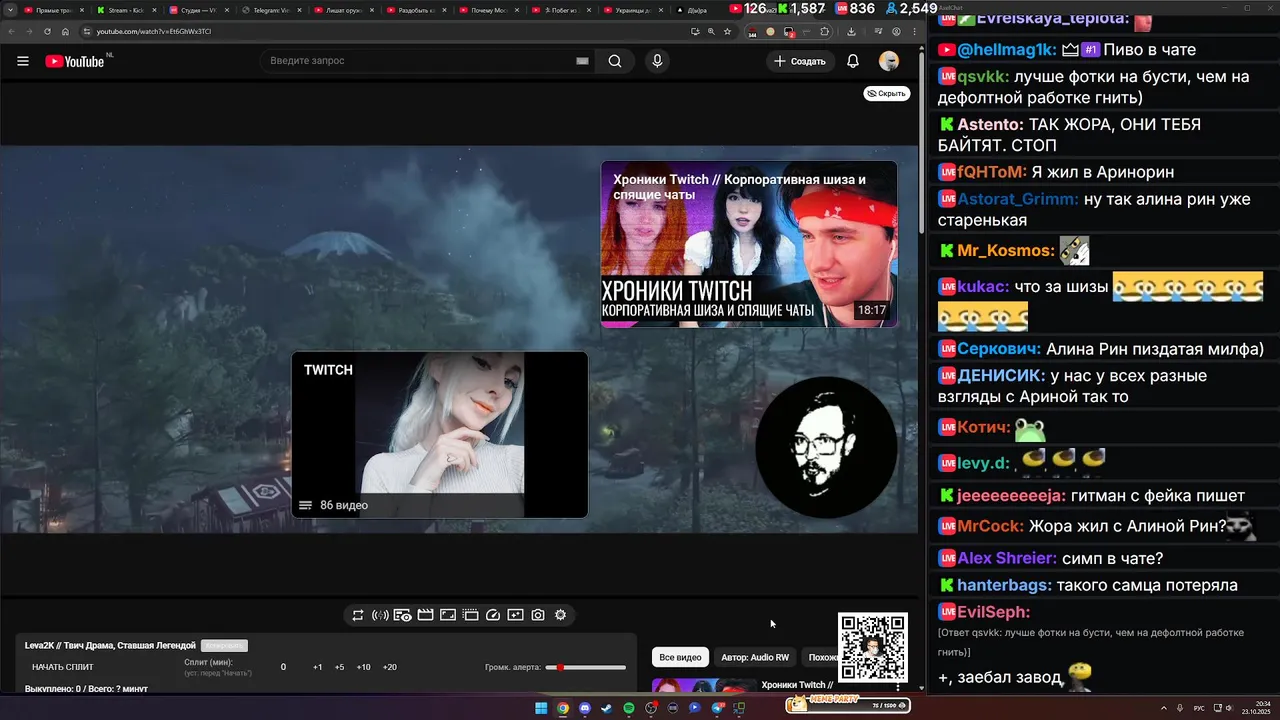The image size is (1280, 720).
Task: Click the clapperboard cinema mode icon
Action: 425,615
